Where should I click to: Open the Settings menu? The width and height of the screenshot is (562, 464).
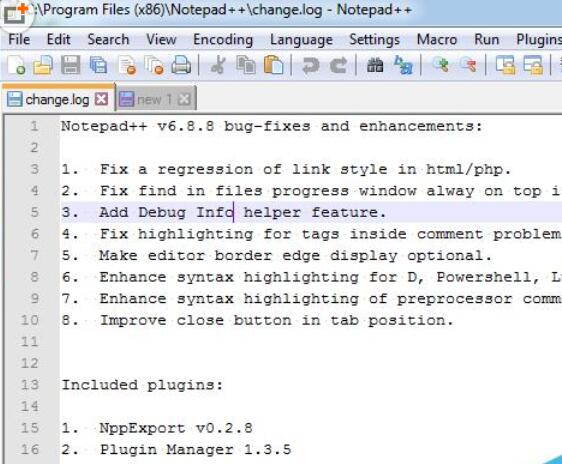(374, 39)
